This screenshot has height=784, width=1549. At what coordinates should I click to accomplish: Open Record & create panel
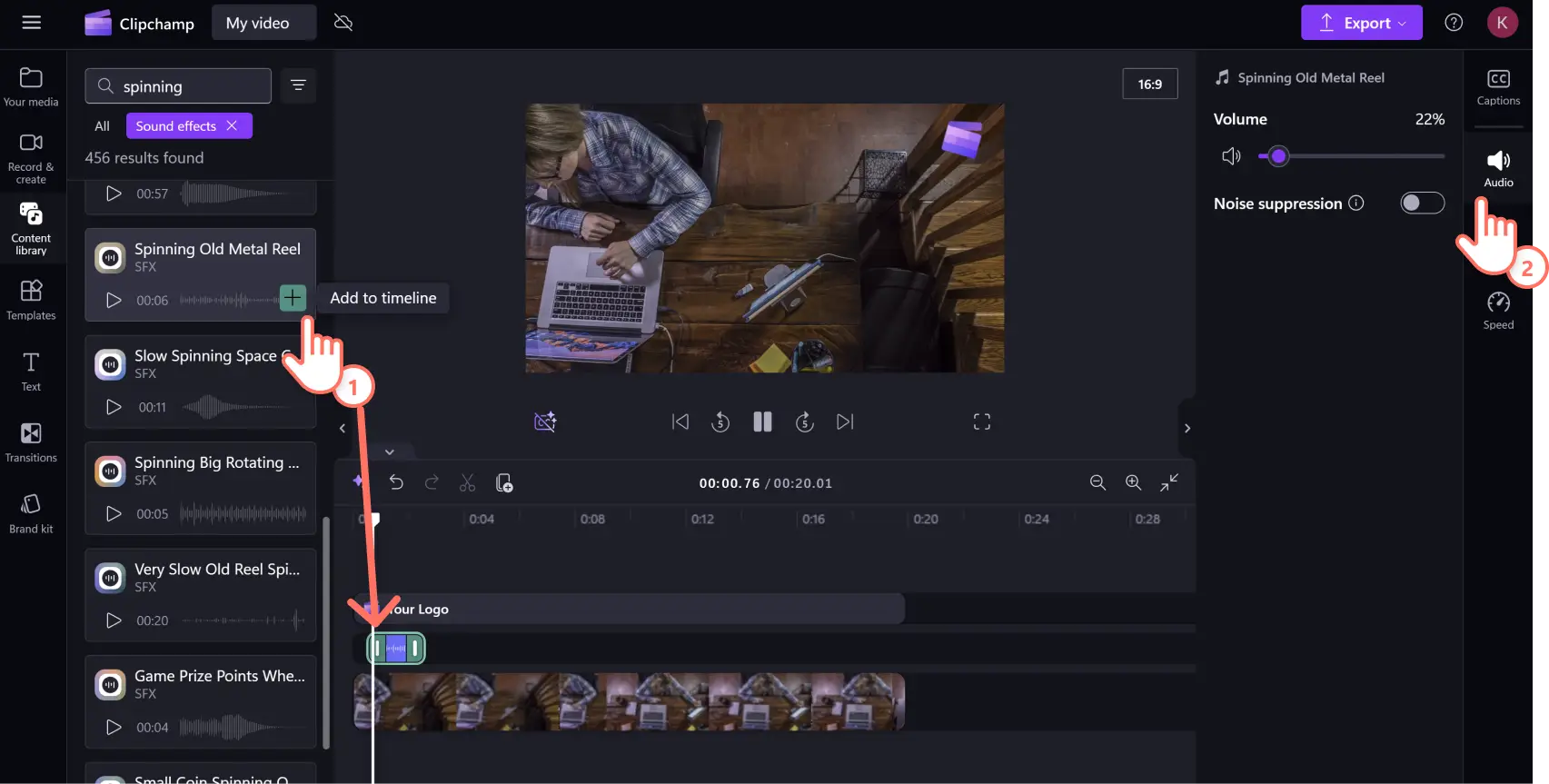31,159
